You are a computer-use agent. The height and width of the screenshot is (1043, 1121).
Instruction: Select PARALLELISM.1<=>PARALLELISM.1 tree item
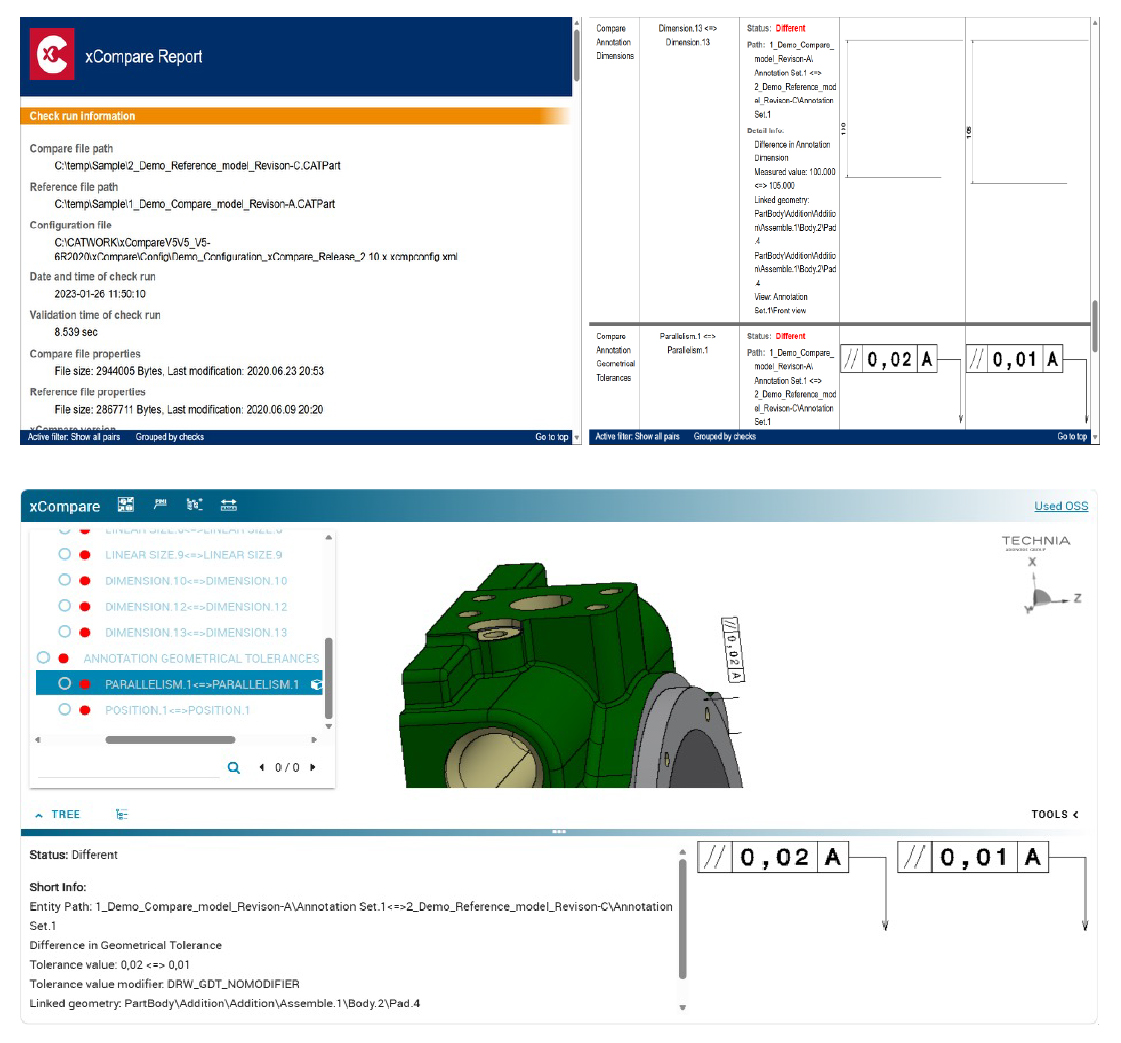202,684
